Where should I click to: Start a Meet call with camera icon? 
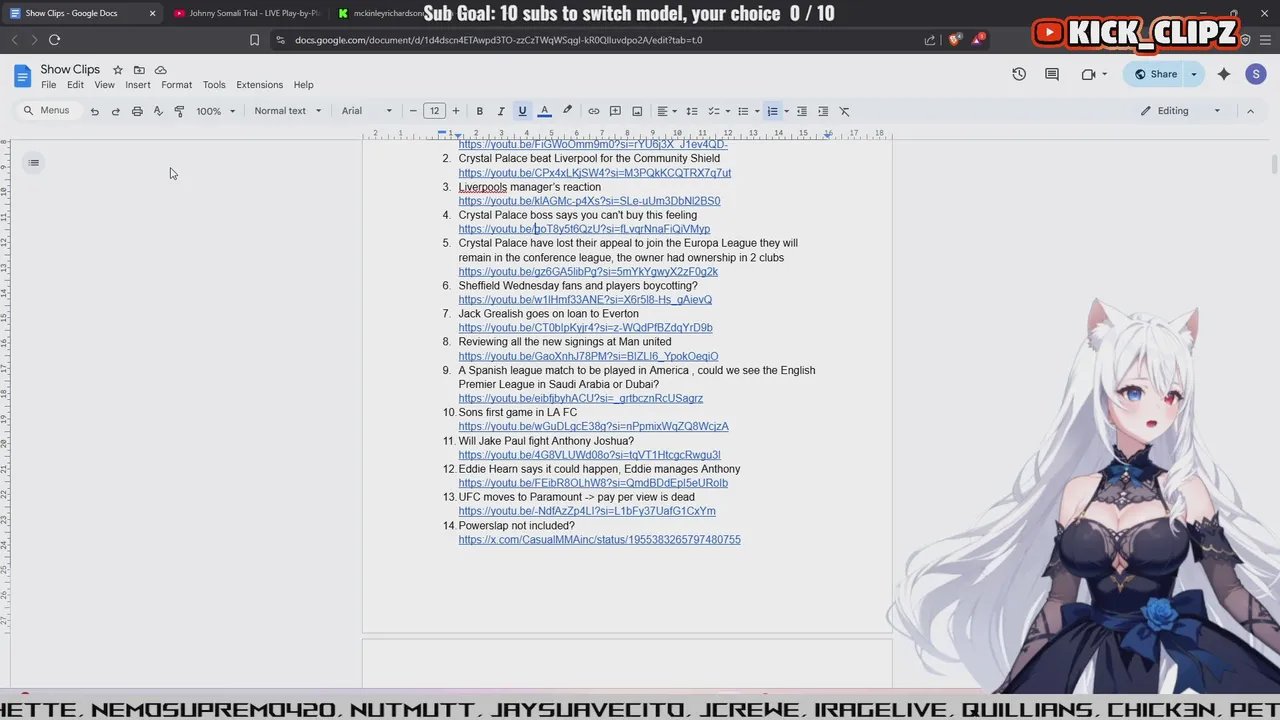[x=1088, y=74]
